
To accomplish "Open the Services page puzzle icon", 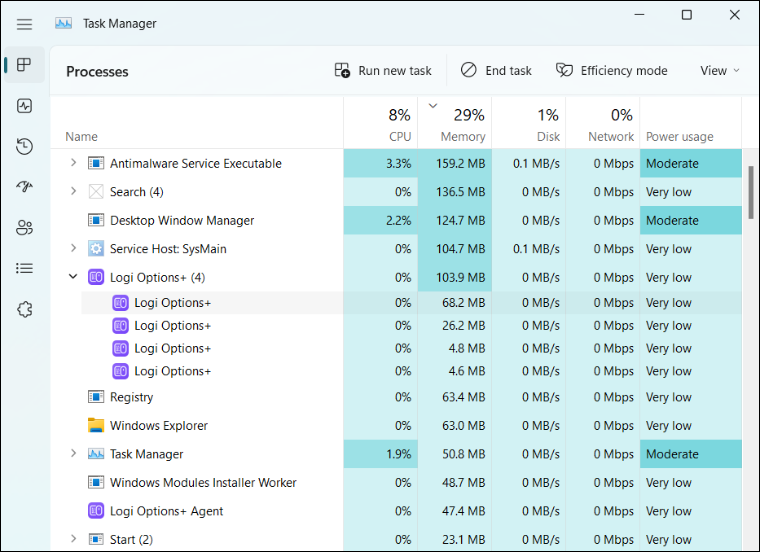I will click(24, 309).
